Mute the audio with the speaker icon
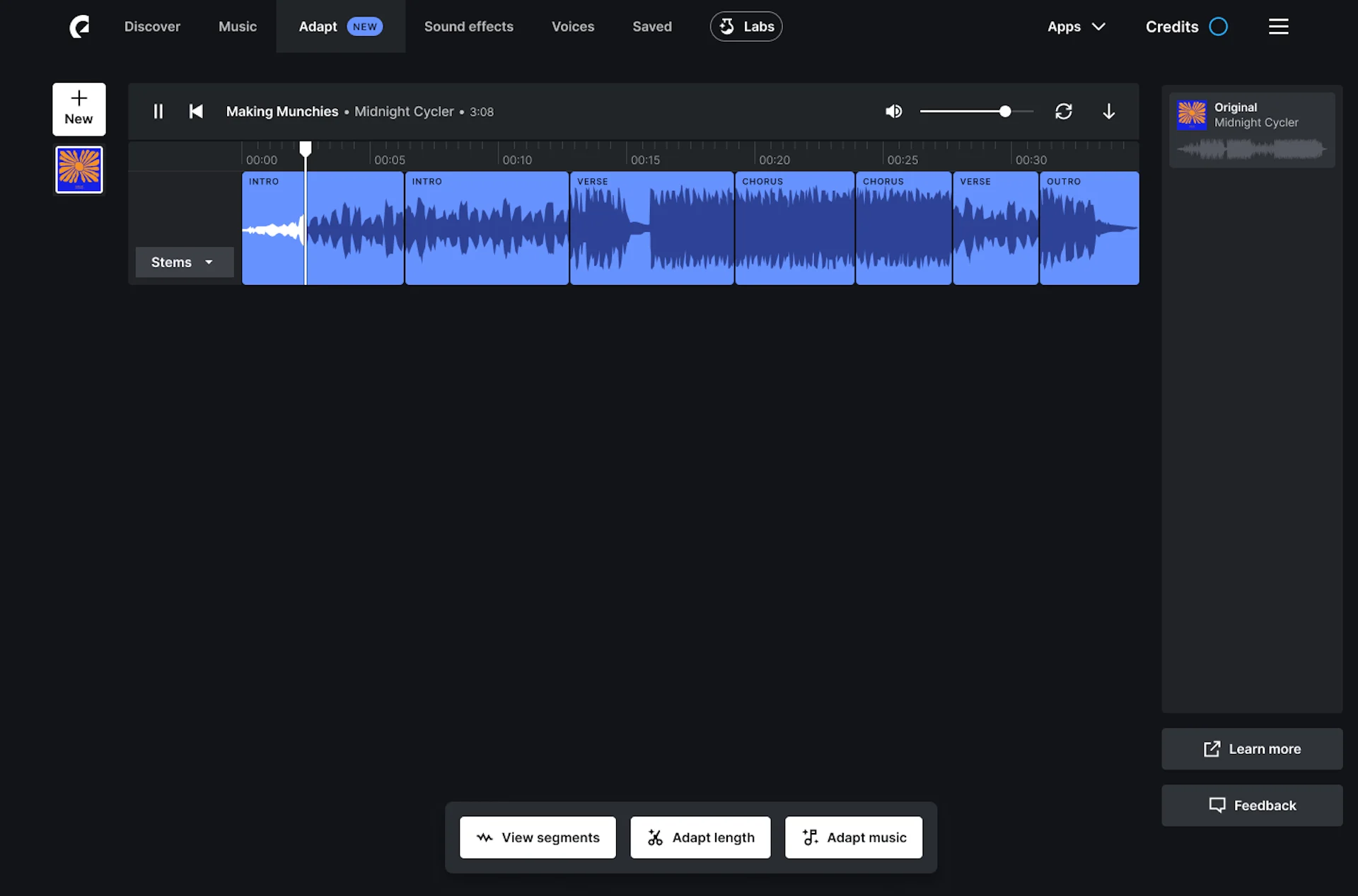 893,111
